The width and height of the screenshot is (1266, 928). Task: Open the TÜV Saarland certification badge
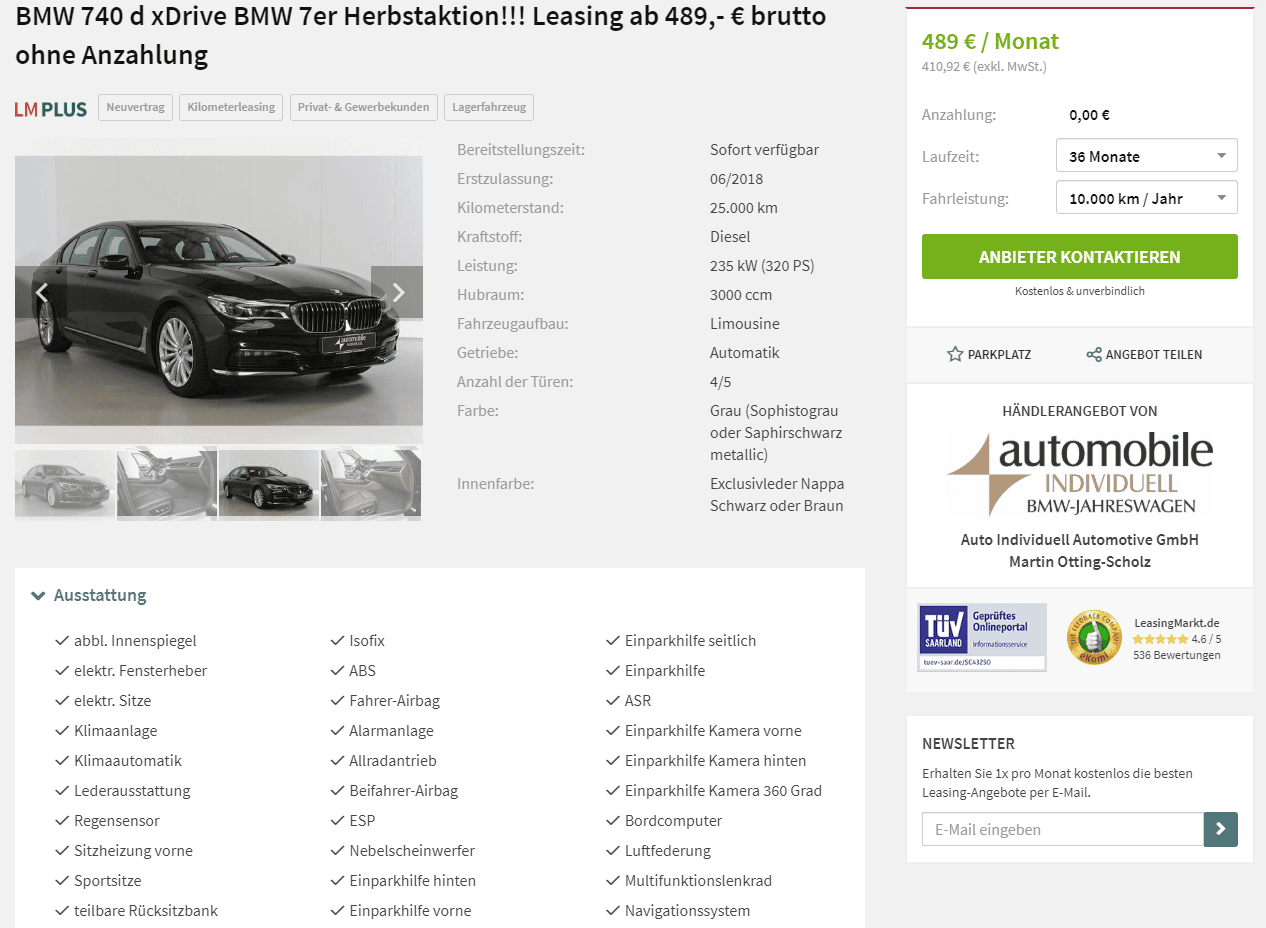(982, 637)
